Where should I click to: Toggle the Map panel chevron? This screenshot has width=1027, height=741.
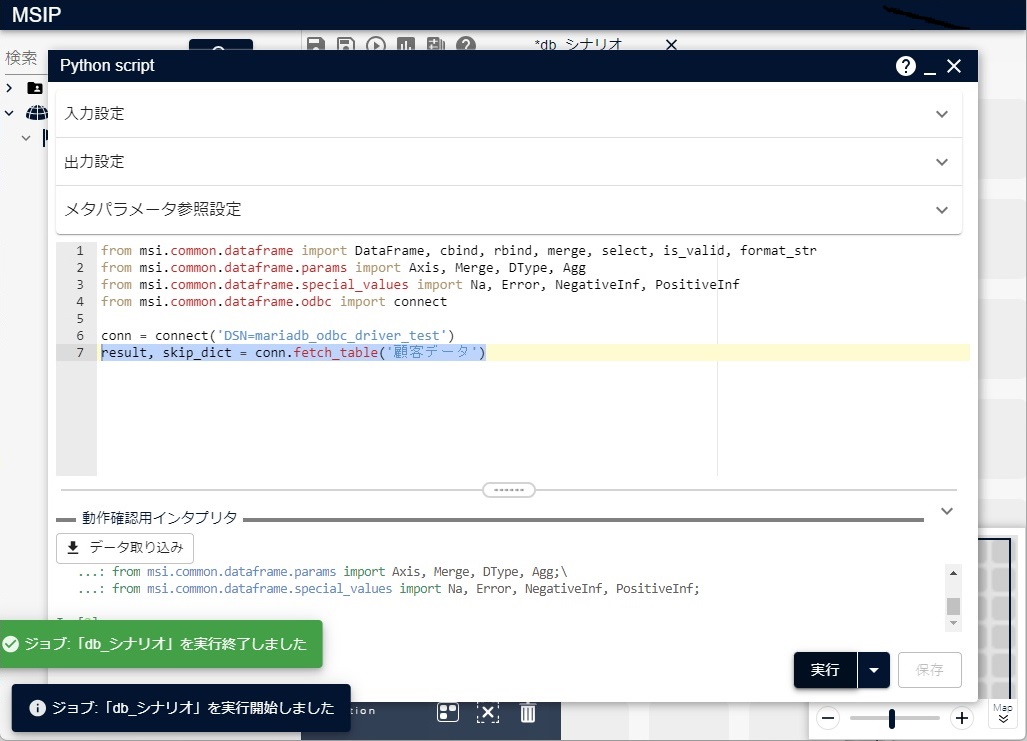click(1003, 719)
